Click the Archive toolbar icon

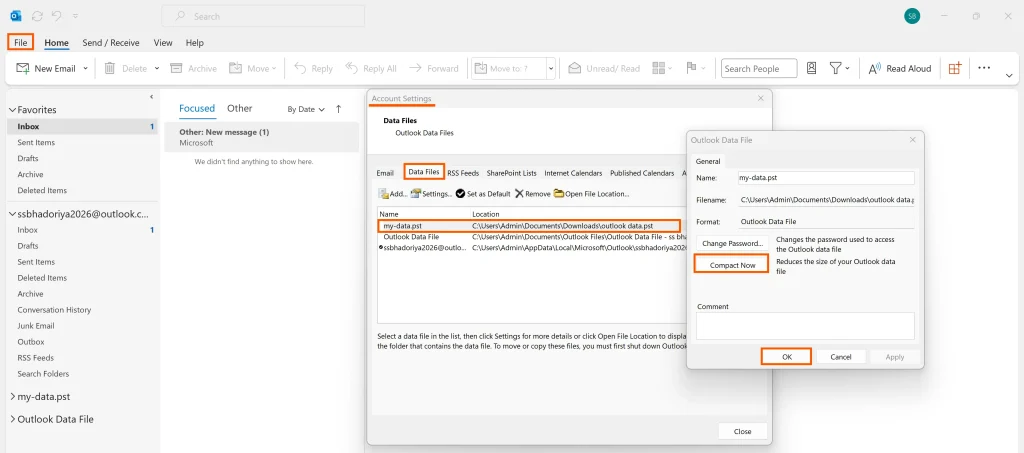pos(176,69)
